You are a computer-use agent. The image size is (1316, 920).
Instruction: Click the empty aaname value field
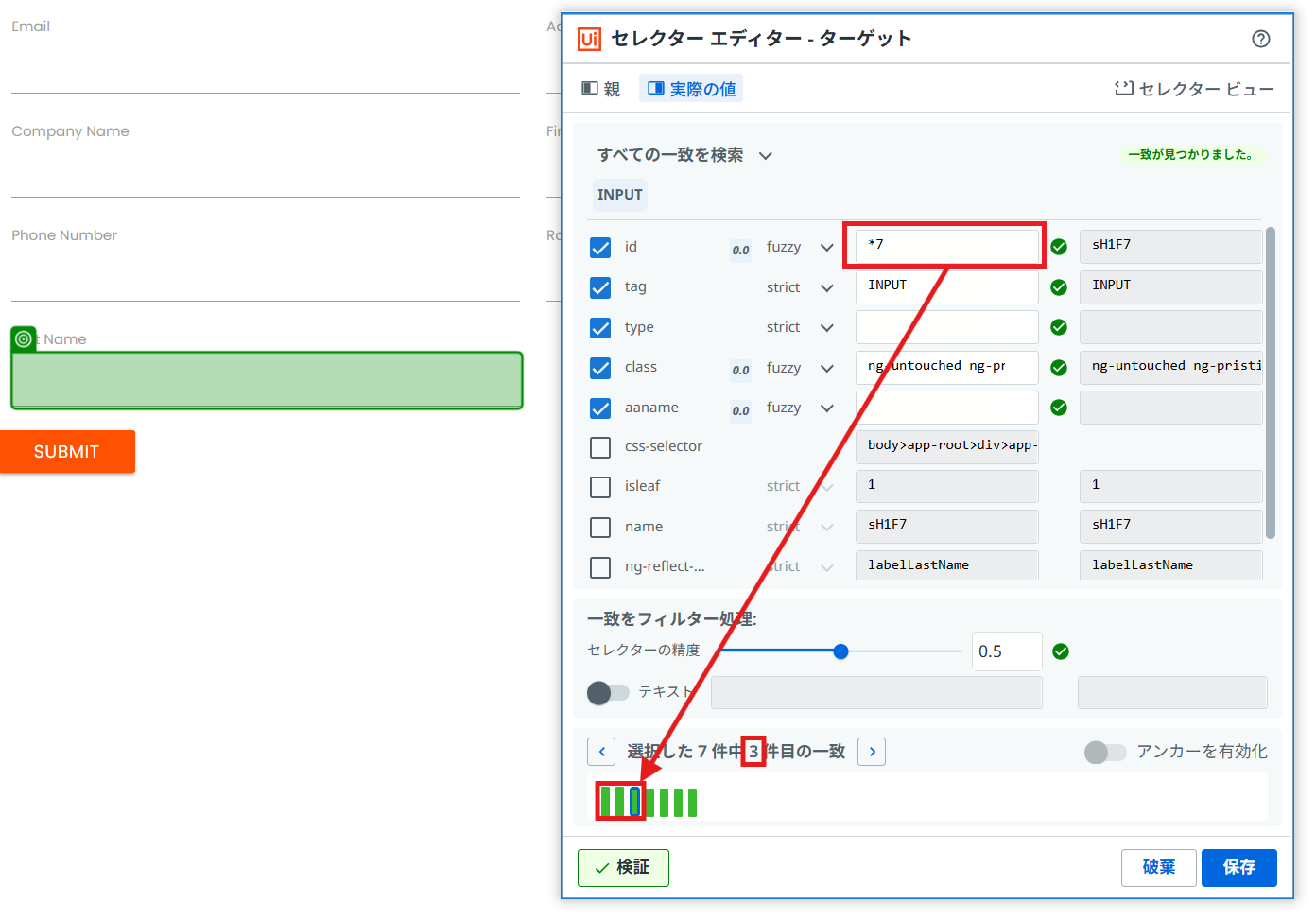coord(947,408)
